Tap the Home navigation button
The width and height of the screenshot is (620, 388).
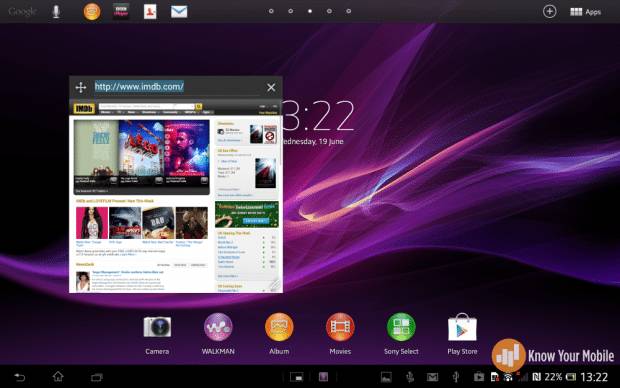[x=58, y=377]
